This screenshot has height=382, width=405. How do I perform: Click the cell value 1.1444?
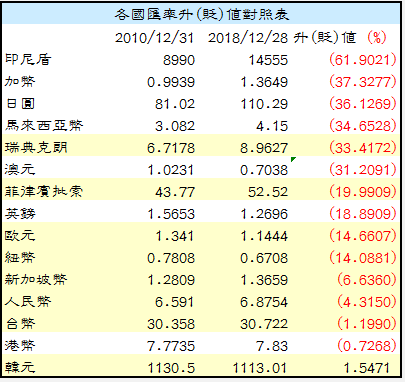point(264,236)
